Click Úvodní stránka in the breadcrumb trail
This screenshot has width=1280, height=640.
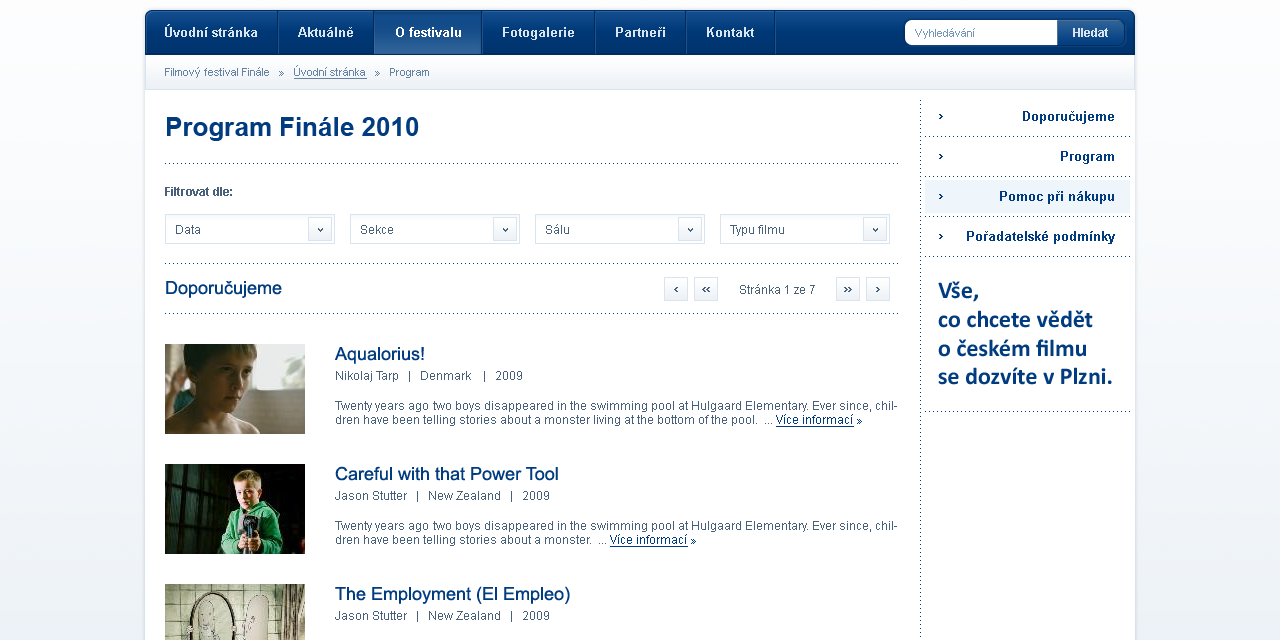tap(329, 71)
